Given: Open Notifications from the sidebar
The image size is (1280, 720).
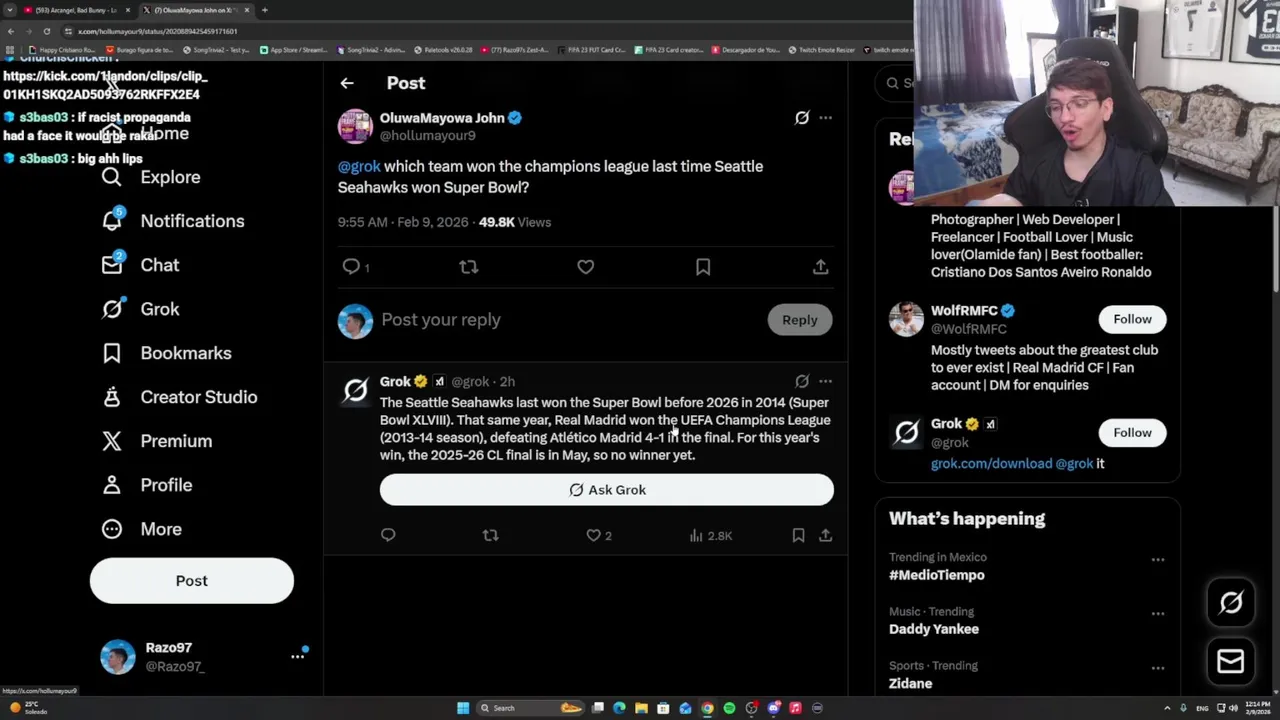Looking at the screenshot, I should point(173,221).
